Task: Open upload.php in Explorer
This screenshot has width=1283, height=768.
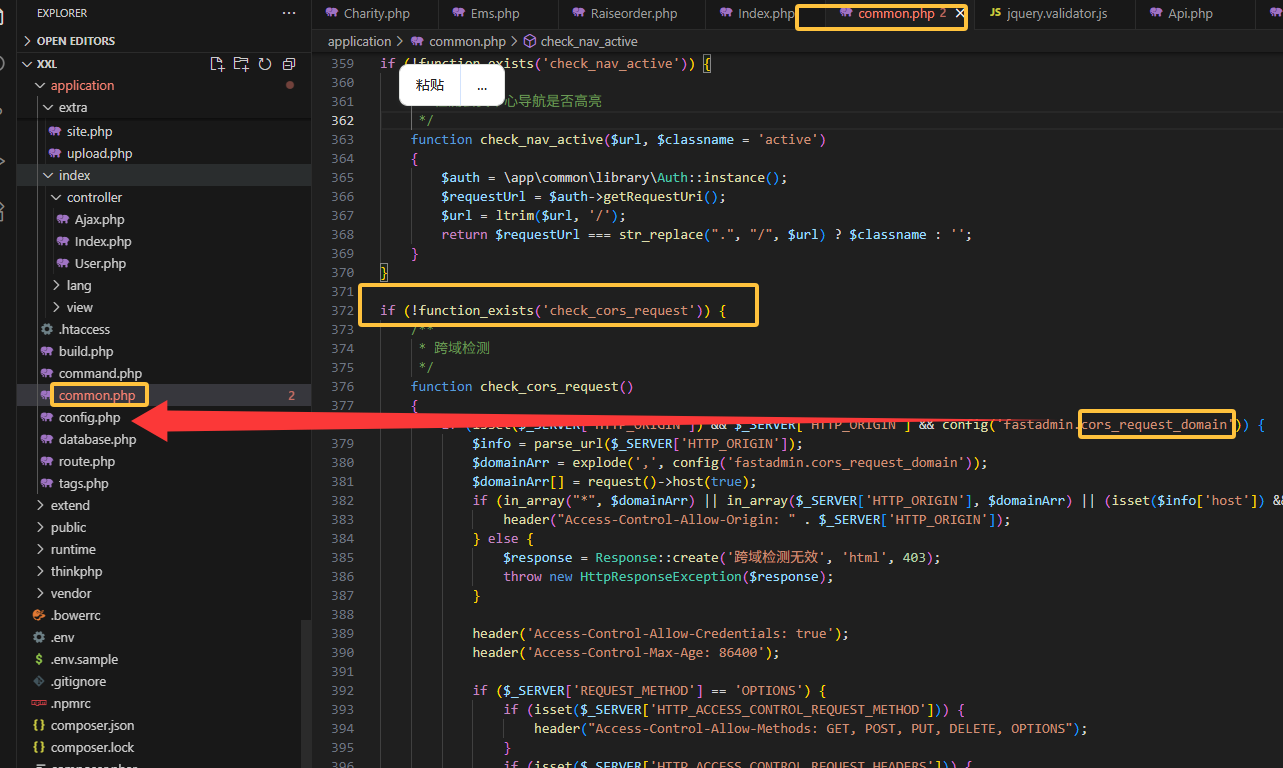Action: (99, 154)
